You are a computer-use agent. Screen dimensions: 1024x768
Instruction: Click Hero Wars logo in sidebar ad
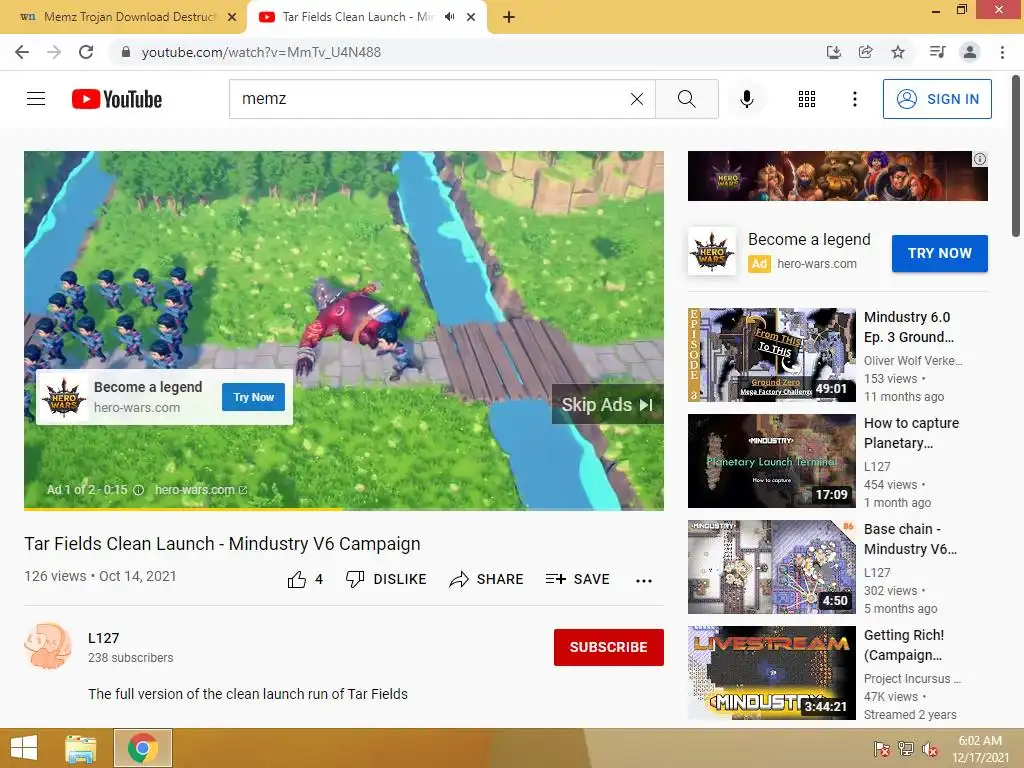pos(712,251)
